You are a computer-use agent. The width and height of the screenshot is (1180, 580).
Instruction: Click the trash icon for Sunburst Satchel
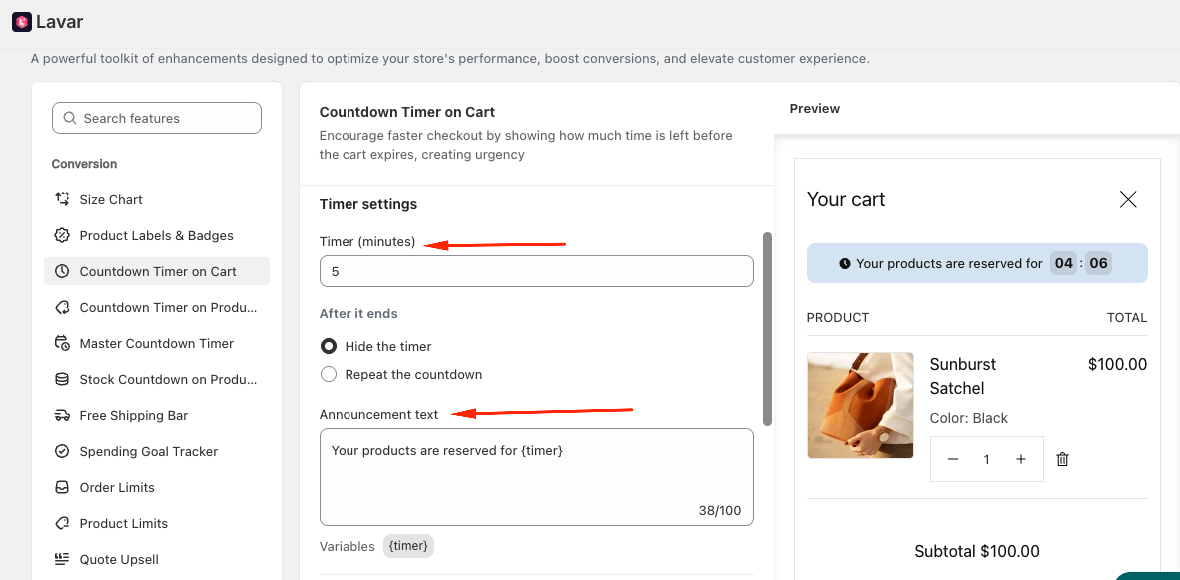click(1063, 459)
